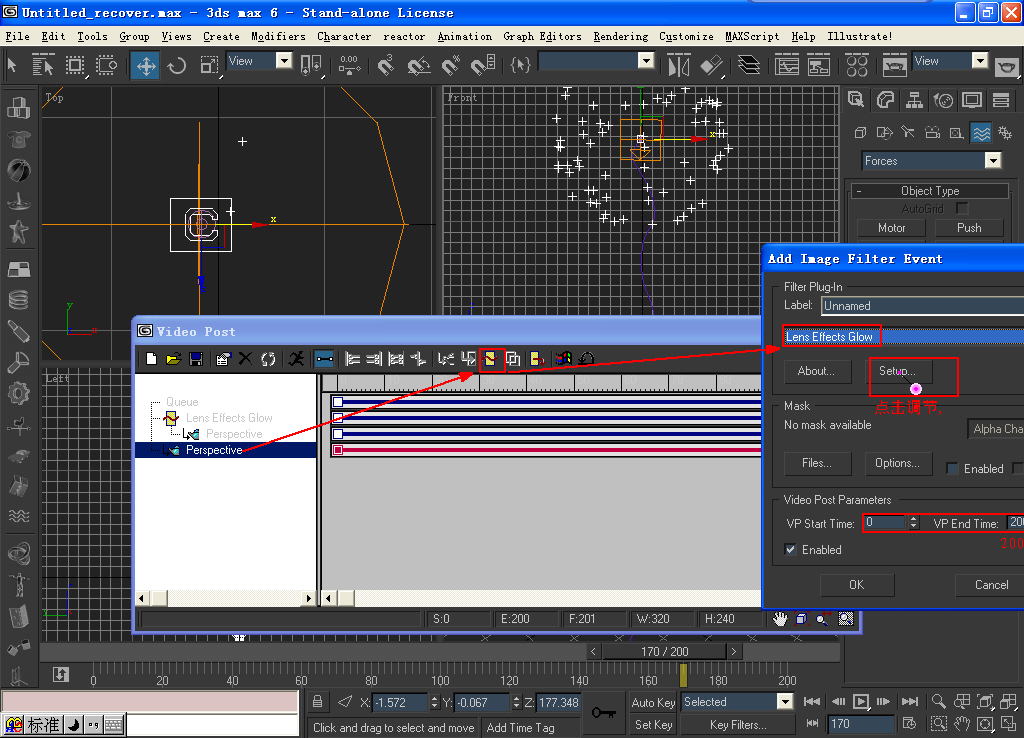Open the Graph Editors menu
Image resolution: width=1024 pixels, height=738 pixels.
(x=542, y=37)
